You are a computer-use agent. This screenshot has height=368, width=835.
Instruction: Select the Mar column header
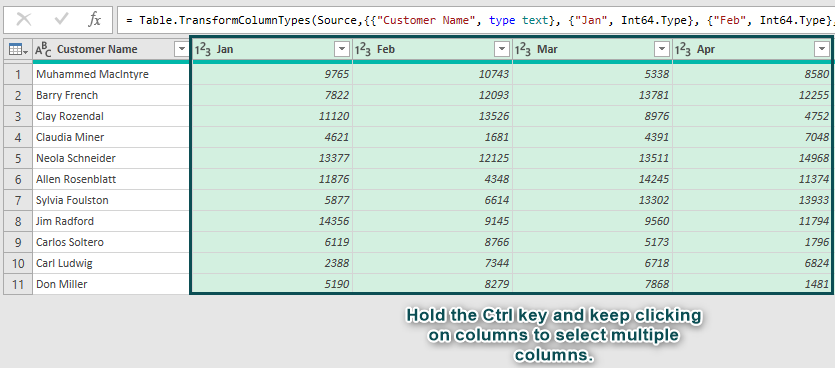(592, 50)
